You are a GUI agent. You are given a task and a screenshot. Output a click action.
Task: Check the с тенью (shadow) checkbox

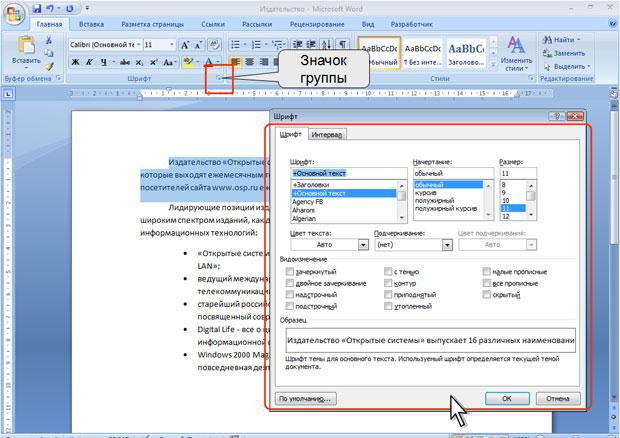coord(388,272)
